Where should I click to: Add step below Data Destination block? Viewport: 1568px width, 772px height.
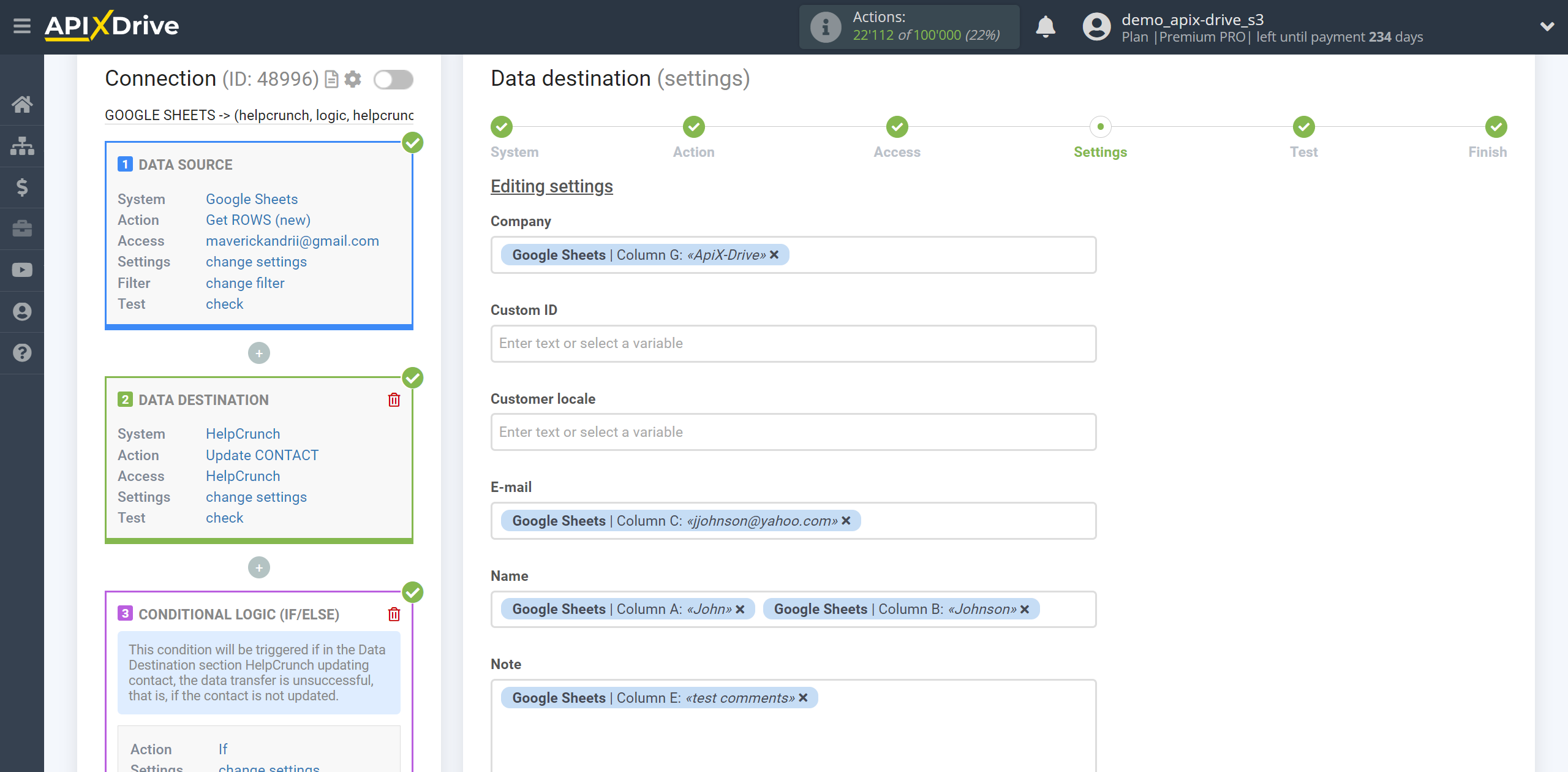pyautogui.click(x=259, y=567)
